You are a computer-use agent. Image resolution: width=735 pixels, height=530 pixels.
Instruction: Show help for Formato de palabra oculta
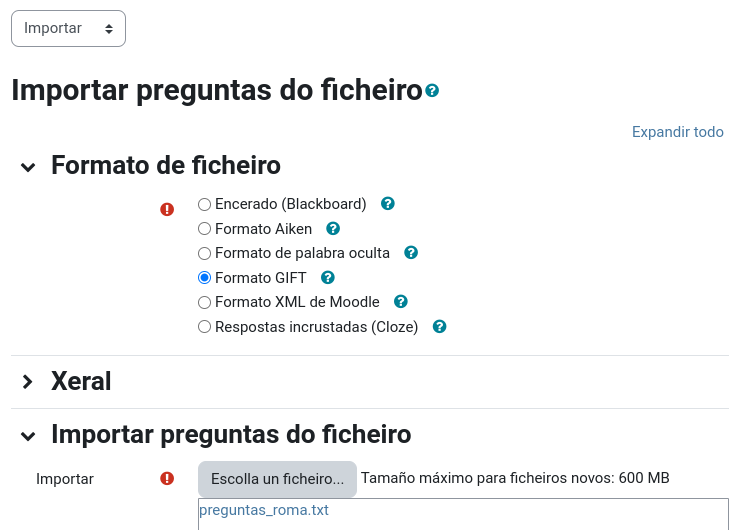[x=410, y=252]
